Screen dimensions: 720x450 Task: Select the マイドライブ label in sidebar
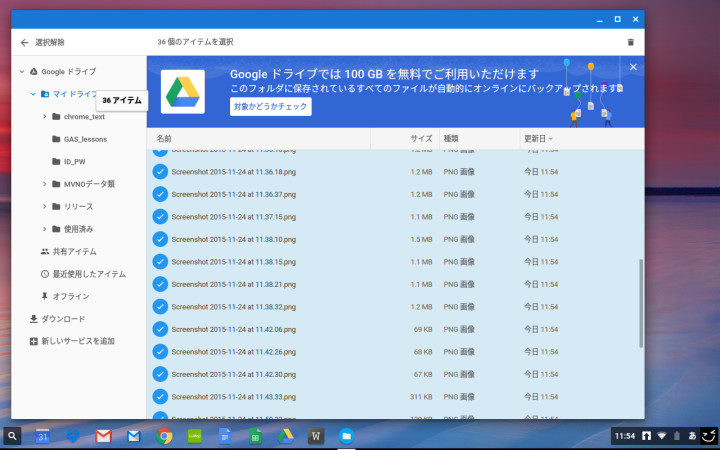pos(74,94)
